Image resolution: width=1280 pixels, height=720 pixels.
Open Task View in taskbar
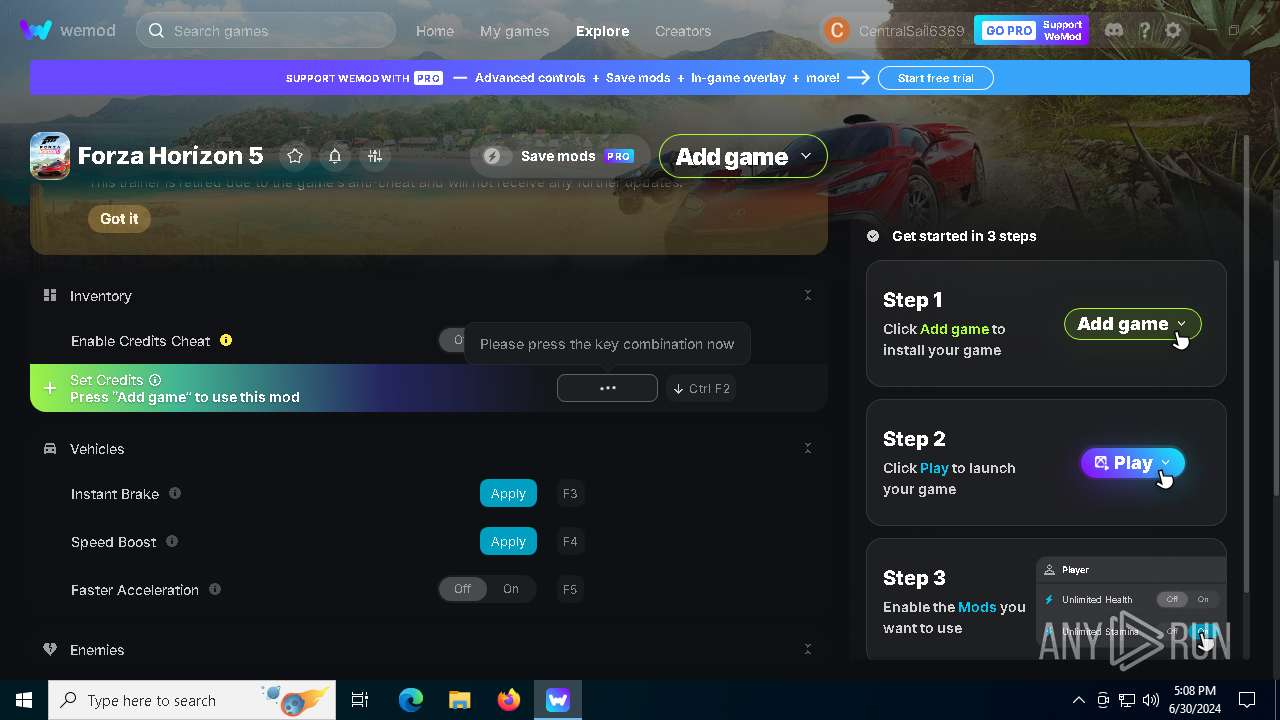tap(360, 700)
